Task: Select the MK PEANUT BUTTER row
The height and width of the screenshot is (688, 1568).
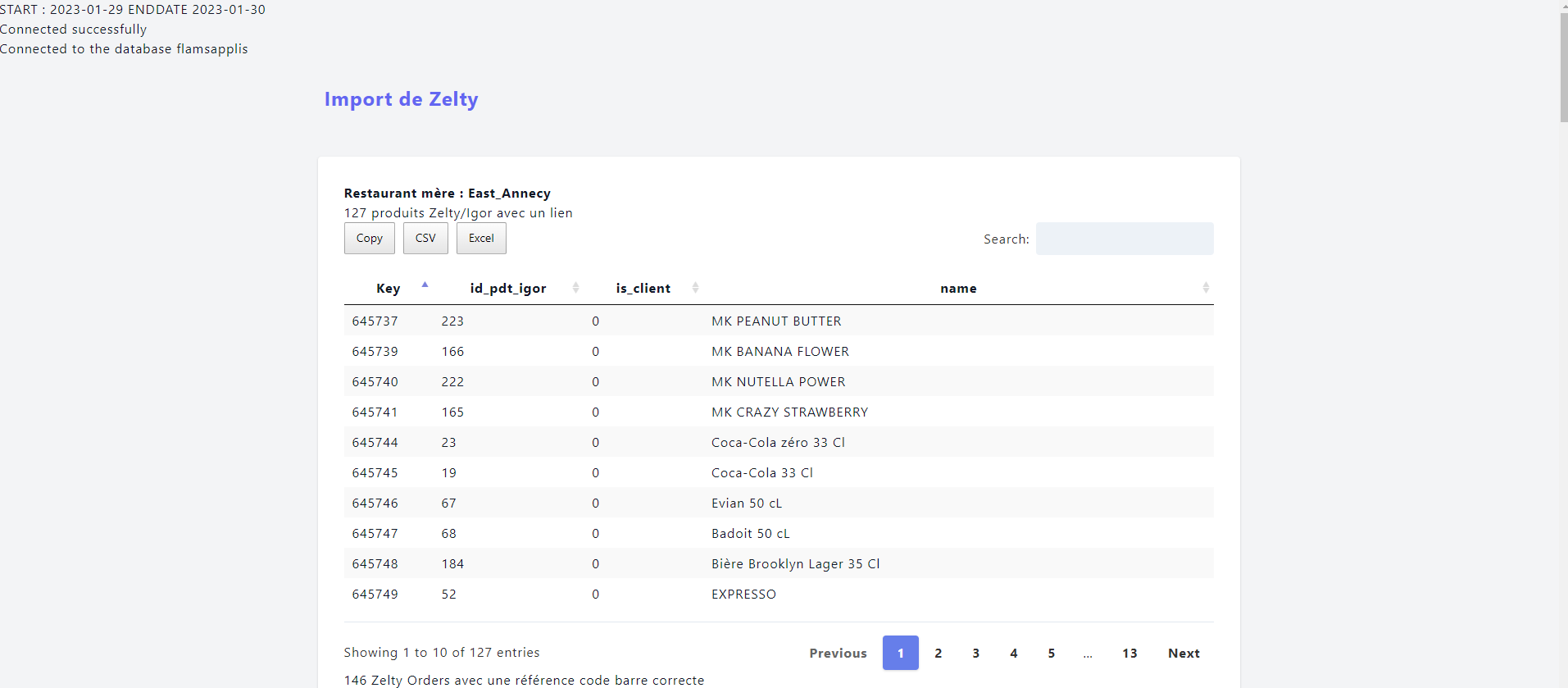Action: point(776,321)
